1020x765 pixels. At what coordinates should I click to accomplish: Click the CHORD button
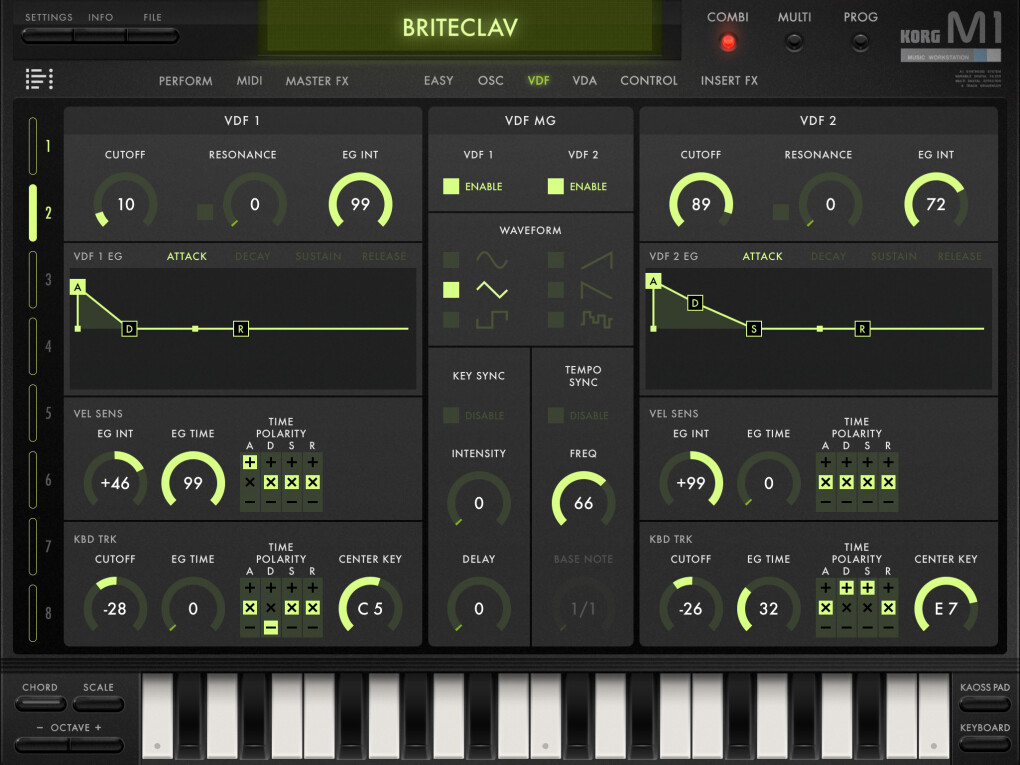click(40, 703)
